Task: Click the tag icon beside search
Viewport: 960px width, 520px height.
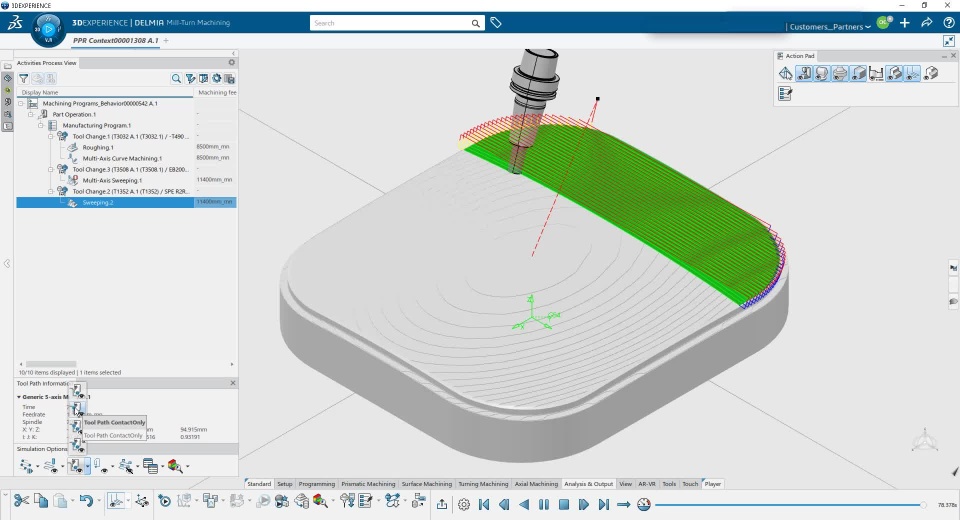Action: (x=496, y=23)
